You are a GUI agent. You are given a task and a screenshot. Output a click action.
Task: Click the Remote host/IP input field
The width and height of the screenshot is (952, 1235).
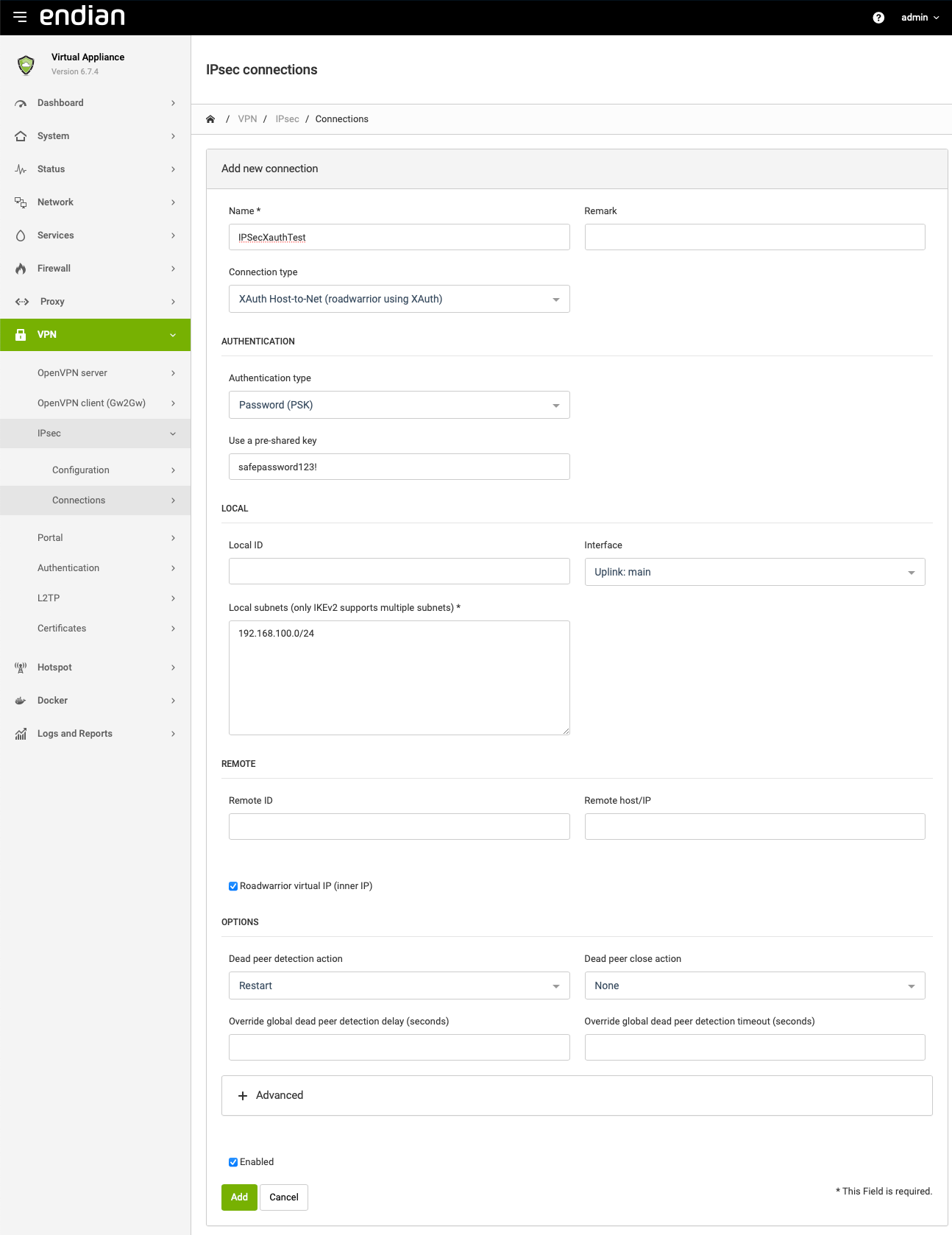point(755,827)
